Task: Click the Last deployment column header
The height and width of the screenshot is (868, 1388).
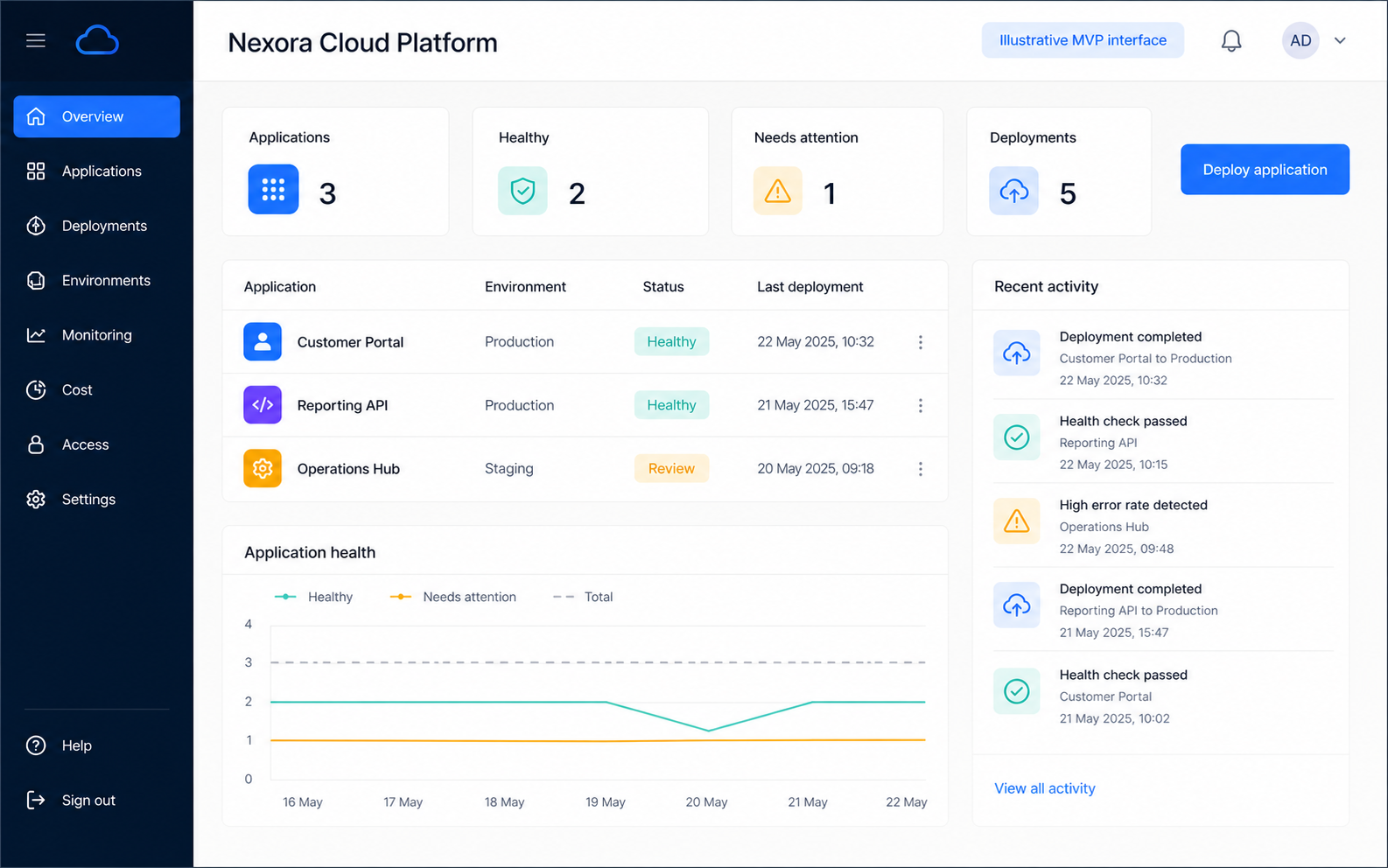Action: (x=810, y=287)
